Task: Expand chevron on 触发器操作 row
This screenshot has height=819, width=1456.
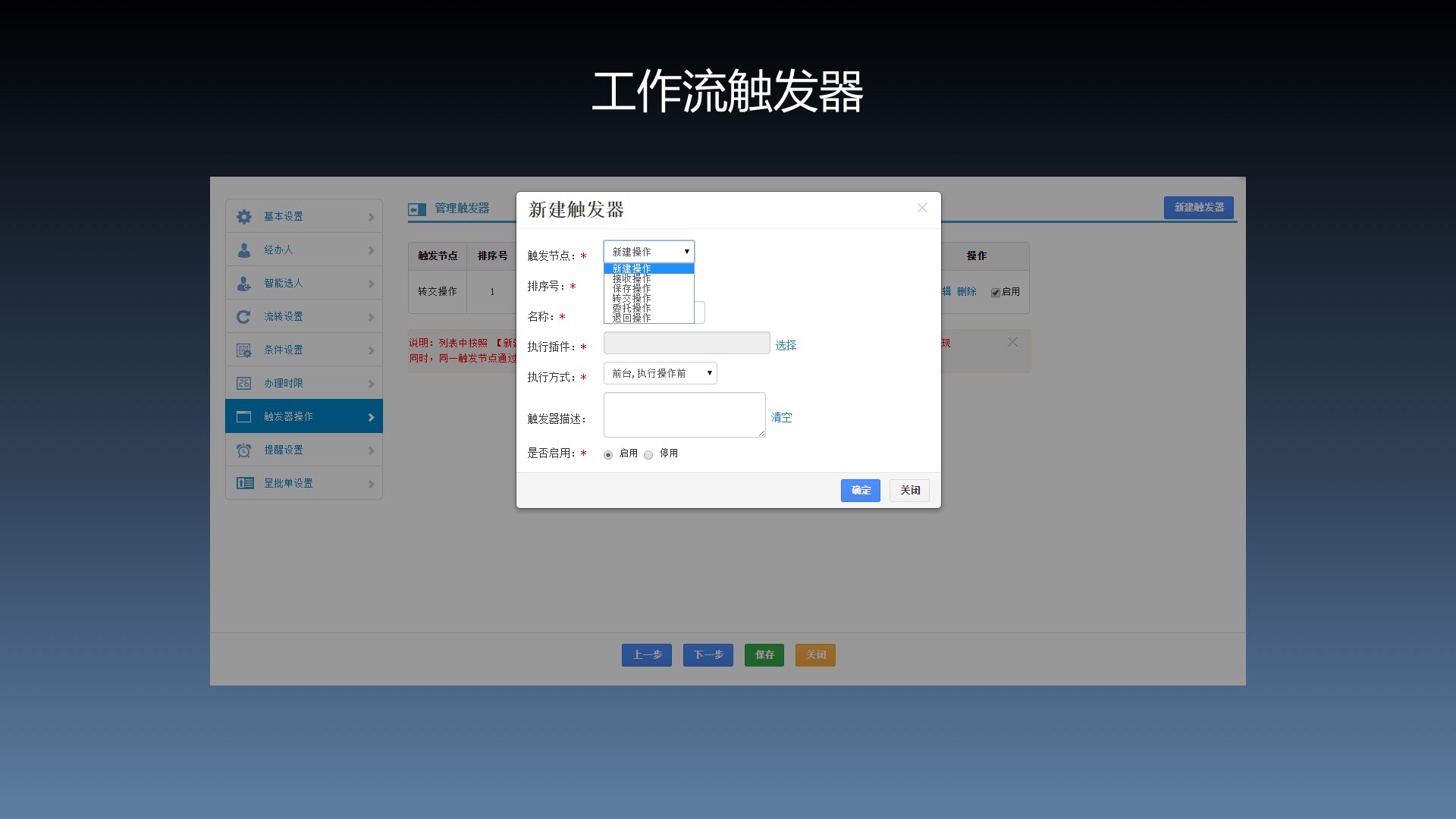Action: [x=371, y=418]
